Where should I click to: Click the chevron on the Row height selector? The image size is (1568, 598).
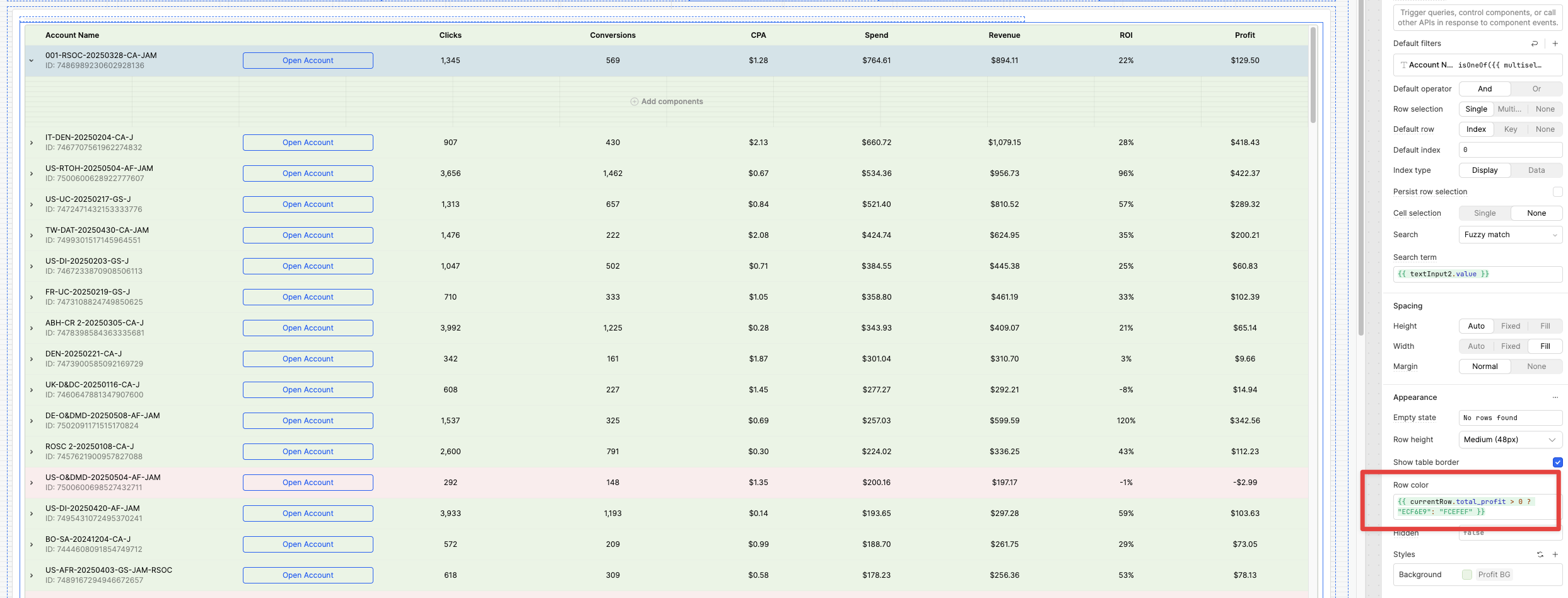pos(1553,440)
